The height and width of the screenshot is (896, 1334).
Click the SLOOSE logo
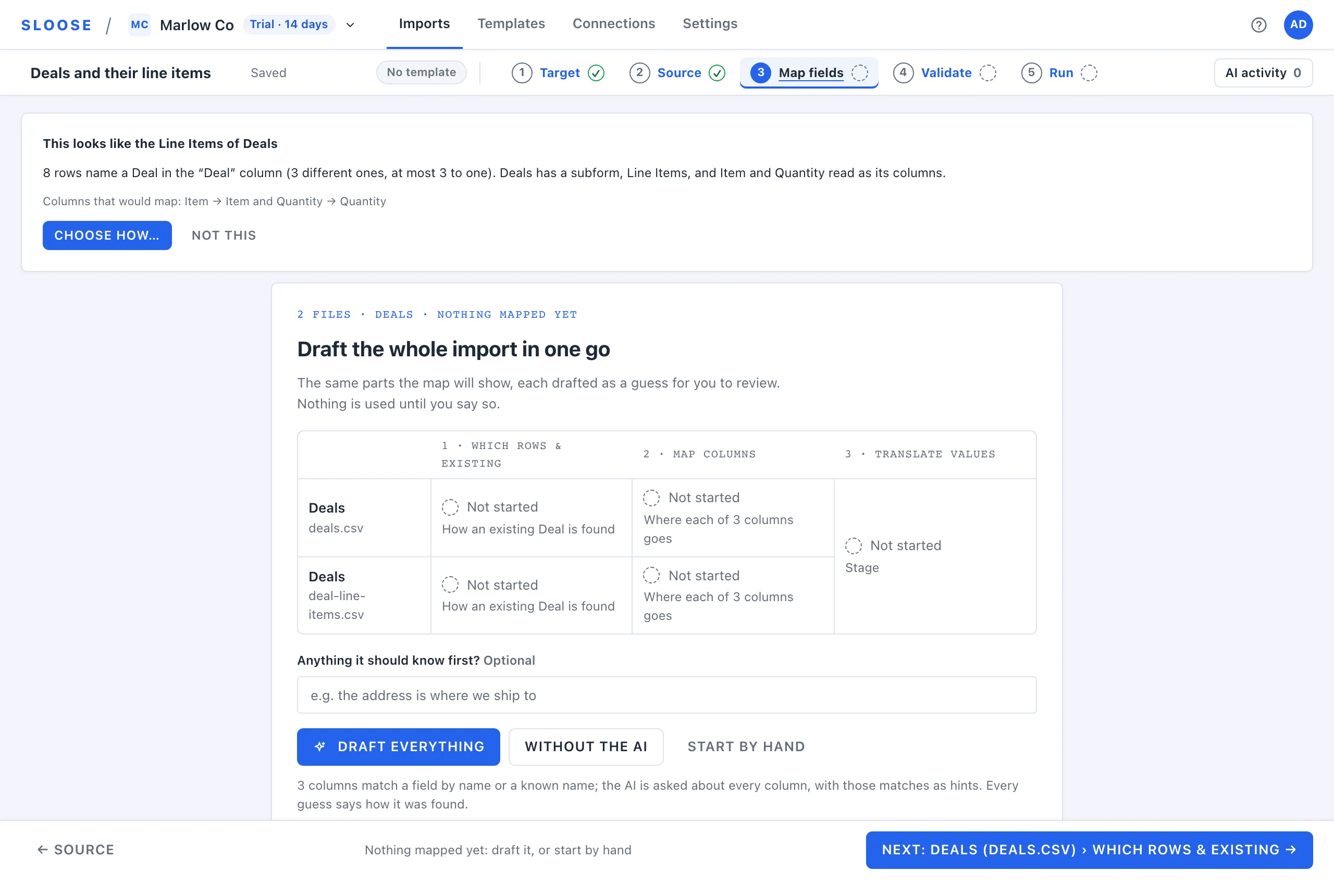[x=56, y=24]
